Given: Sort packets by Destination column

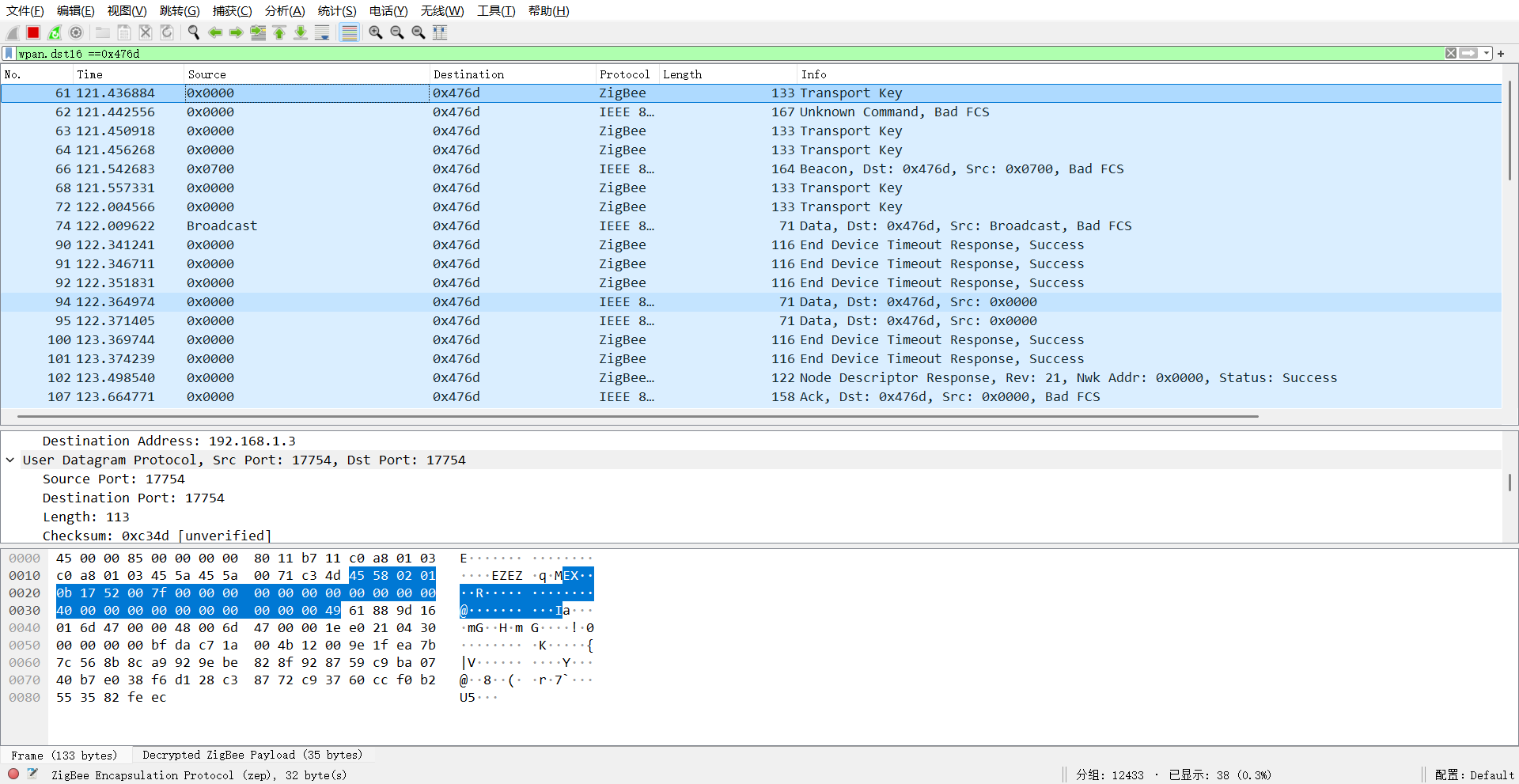Looking at the screenshot, I should click(x=511, y=74).
